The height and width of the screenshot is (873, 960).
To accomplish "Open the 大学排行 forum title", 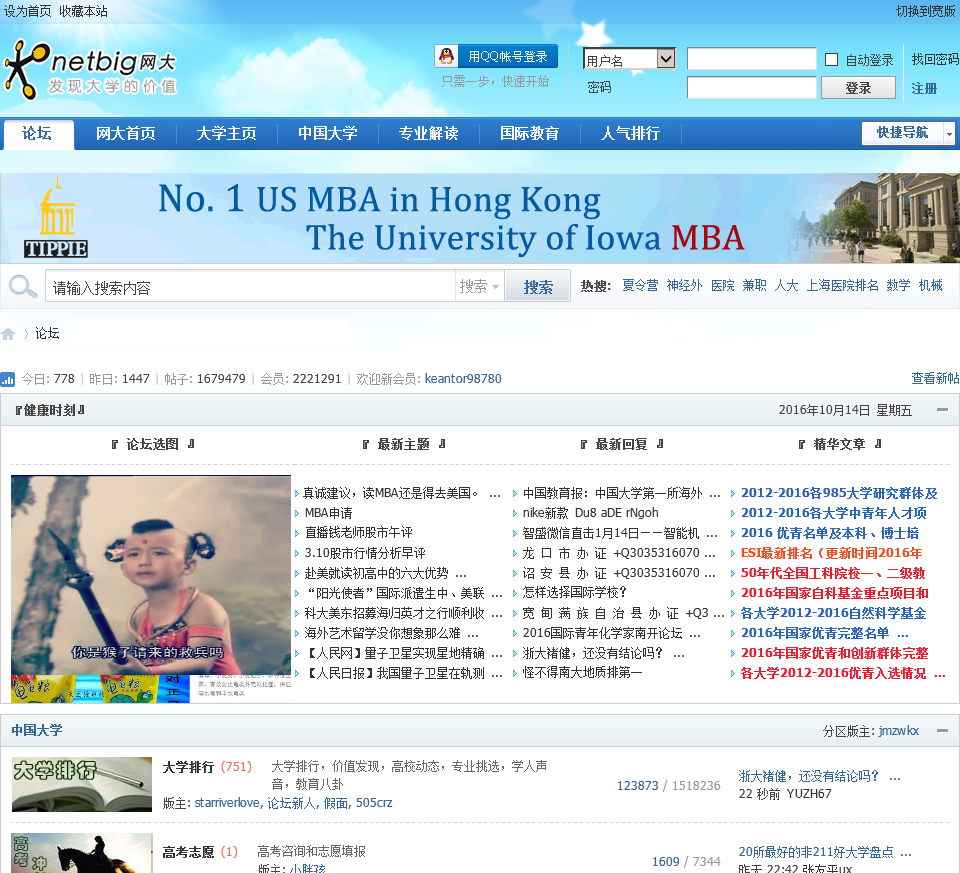I will pyautogui.click(x=188, y=767).
